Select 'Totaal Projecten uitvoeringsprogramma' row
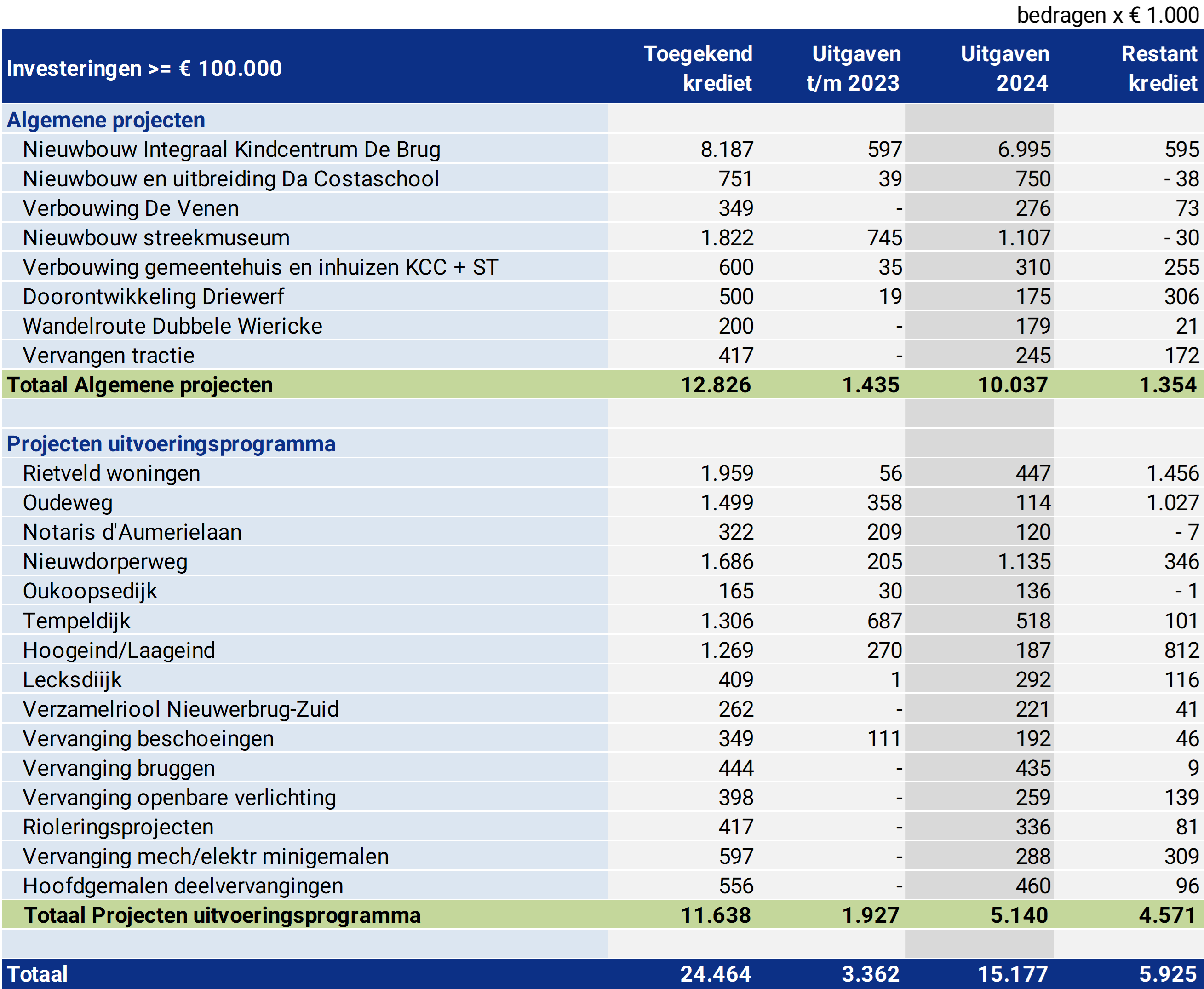1204x989 pixels. pos(222,915)
